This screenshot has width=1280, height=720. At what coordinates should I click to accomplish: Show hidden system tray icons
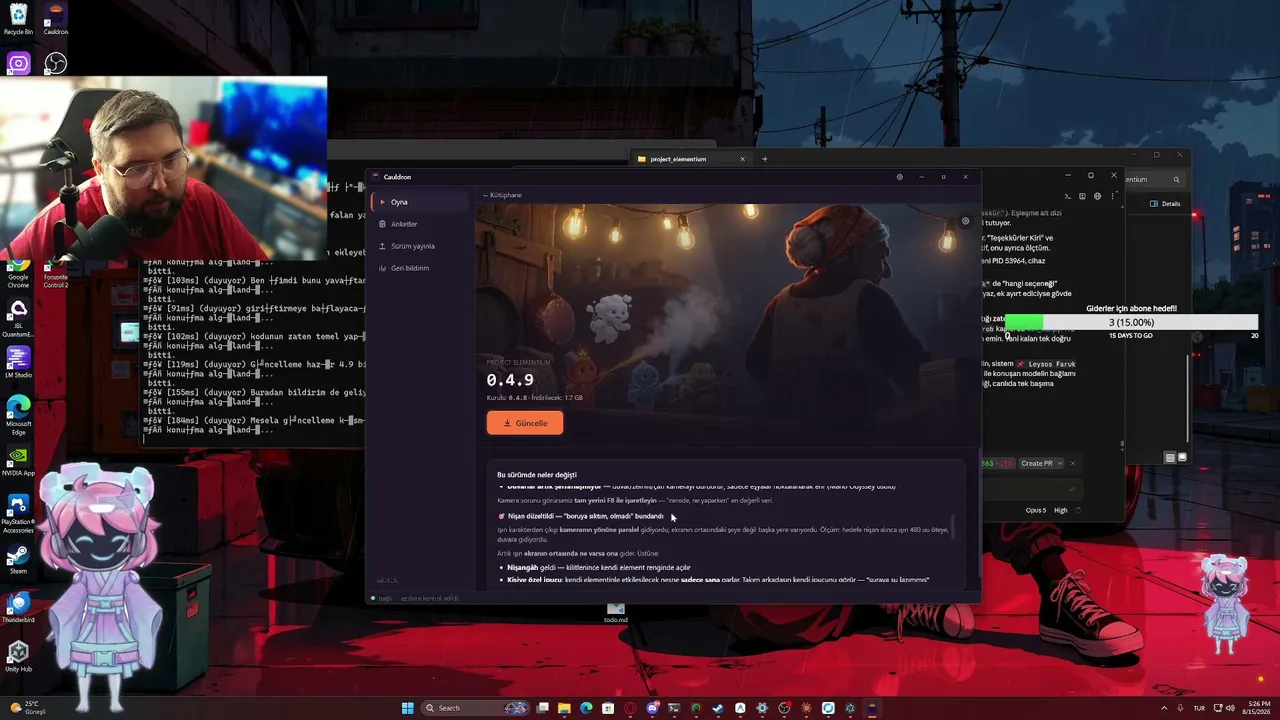coord(1165,708)
